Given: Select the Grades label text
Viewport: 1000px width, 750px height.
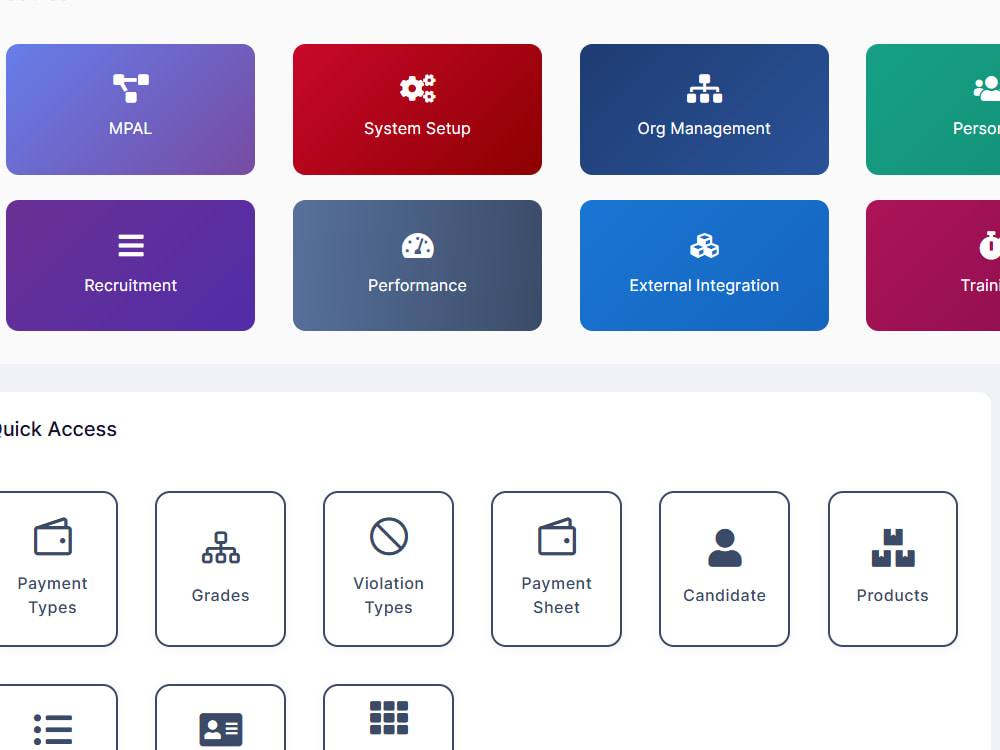Looking at the screenshot, I should coord(221,595).
